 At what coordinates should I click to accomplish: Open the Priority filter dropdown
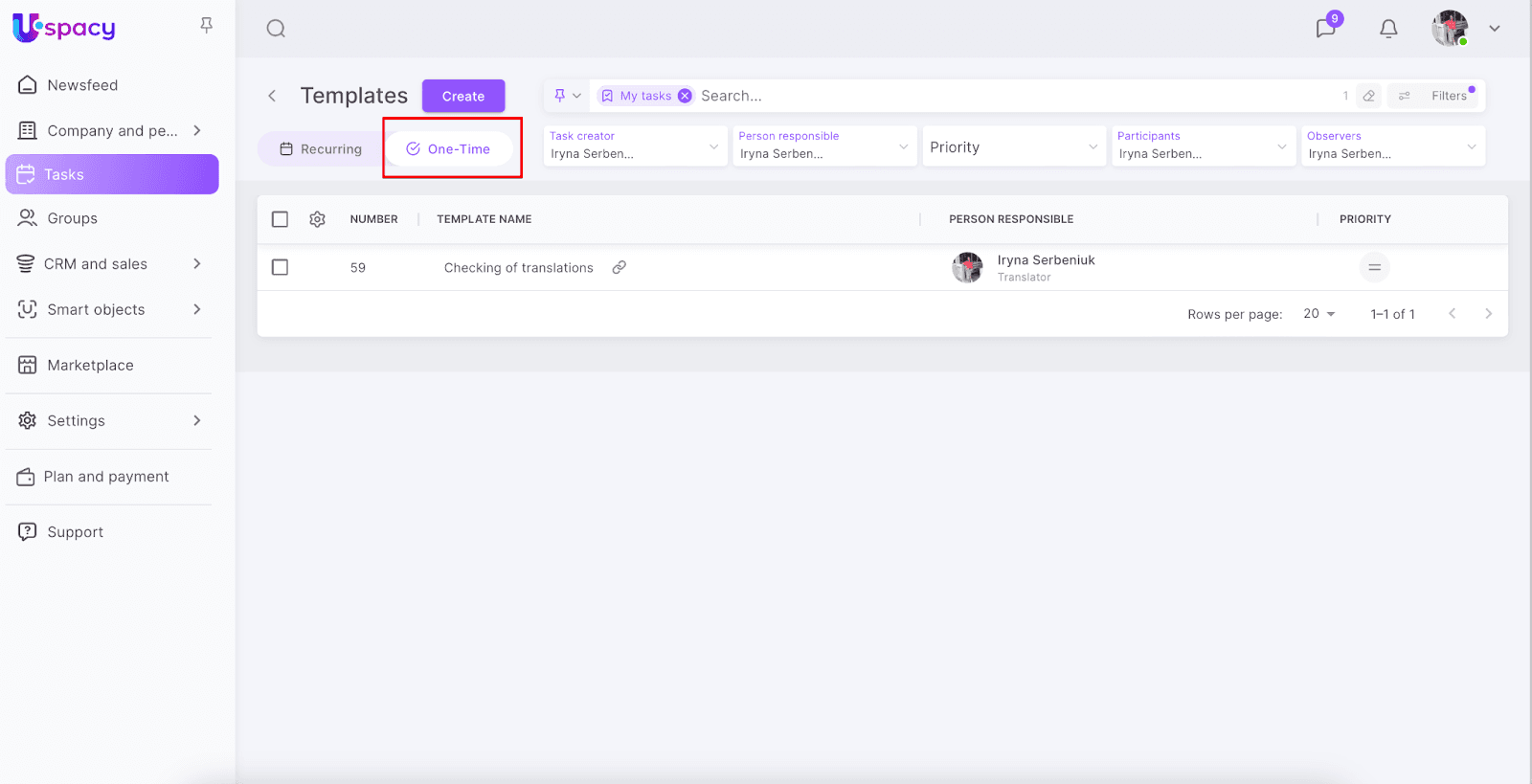1013,147
